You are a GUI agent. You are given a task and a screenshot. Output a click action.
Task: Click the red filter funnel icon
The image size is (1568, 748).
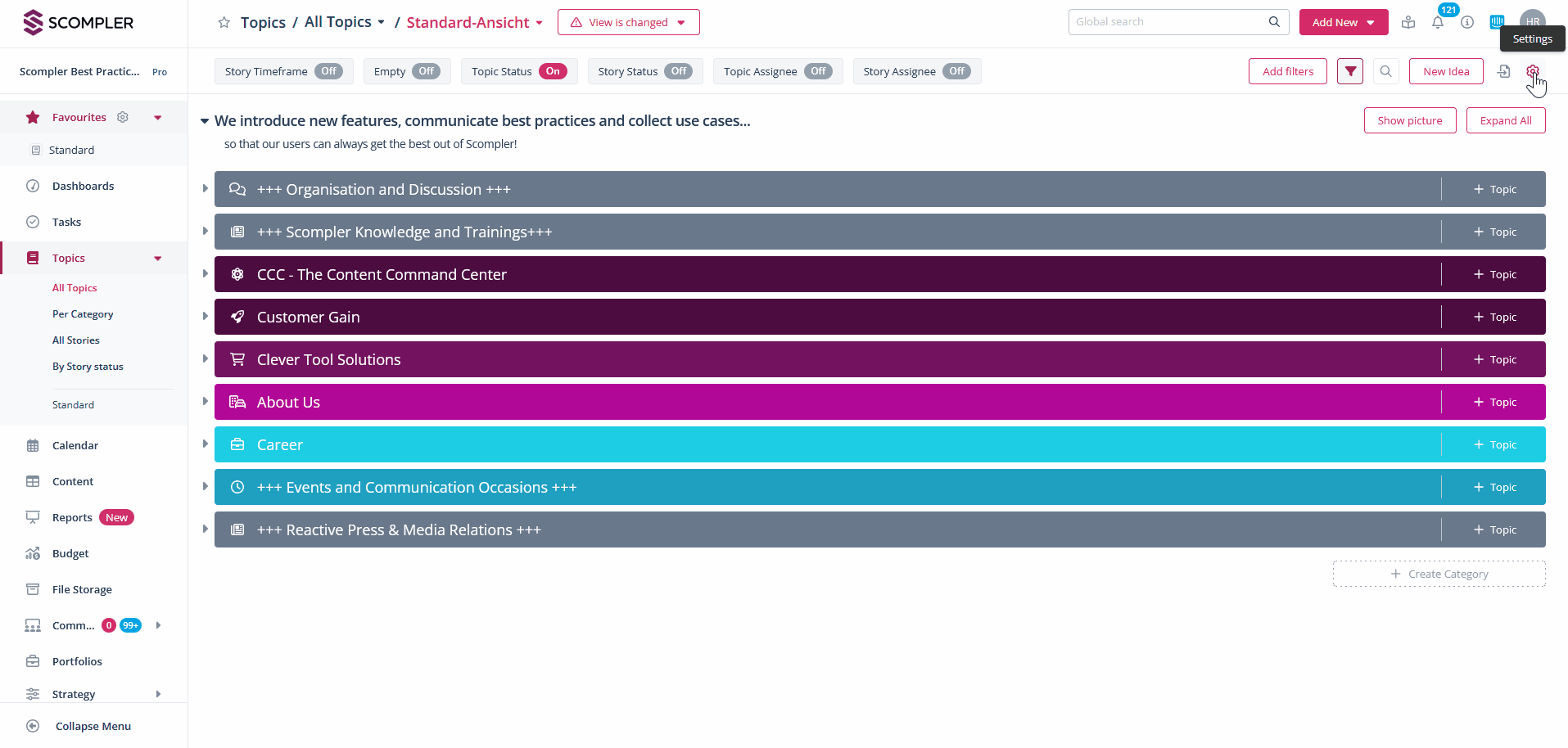tap(1350, 71)
